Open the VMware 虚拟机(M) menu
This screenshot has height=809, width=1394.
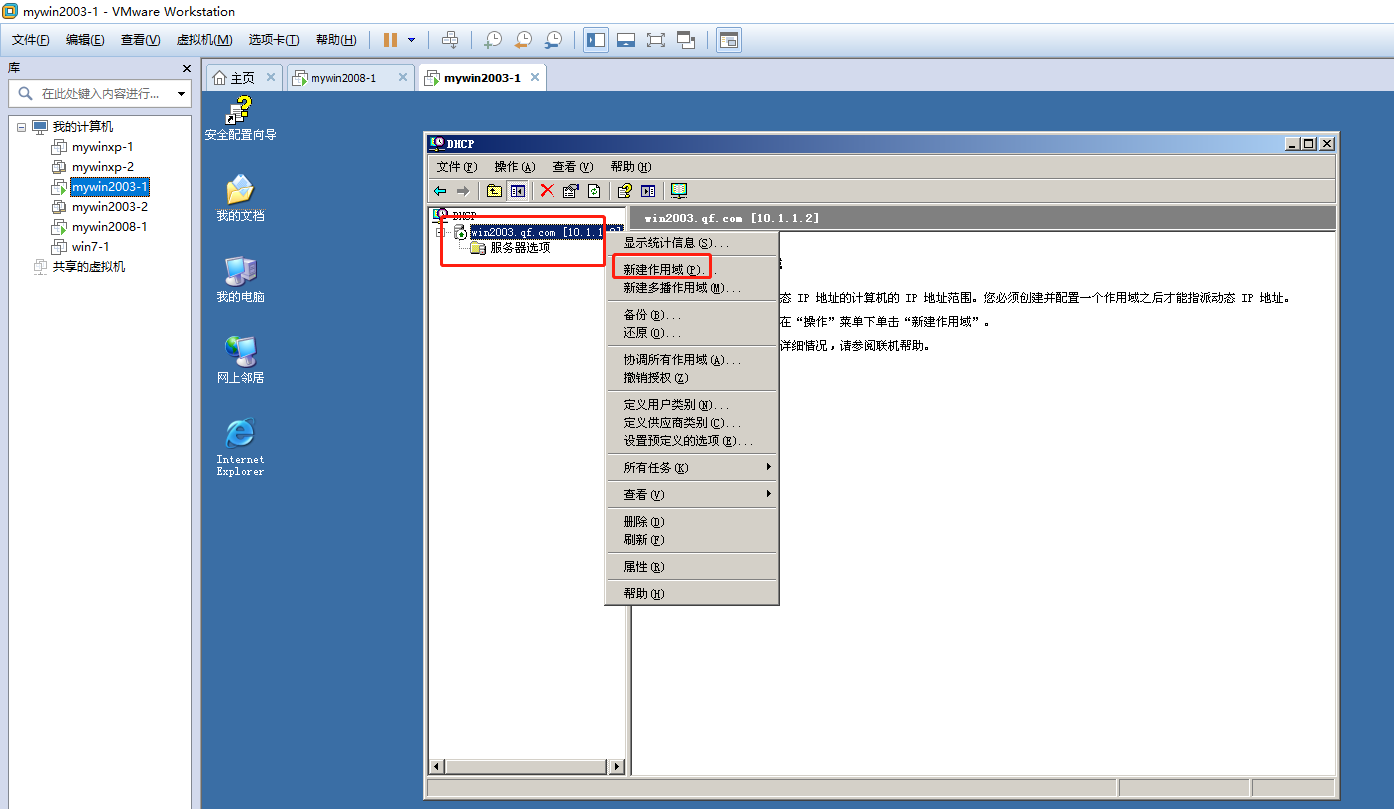point(204,40)
